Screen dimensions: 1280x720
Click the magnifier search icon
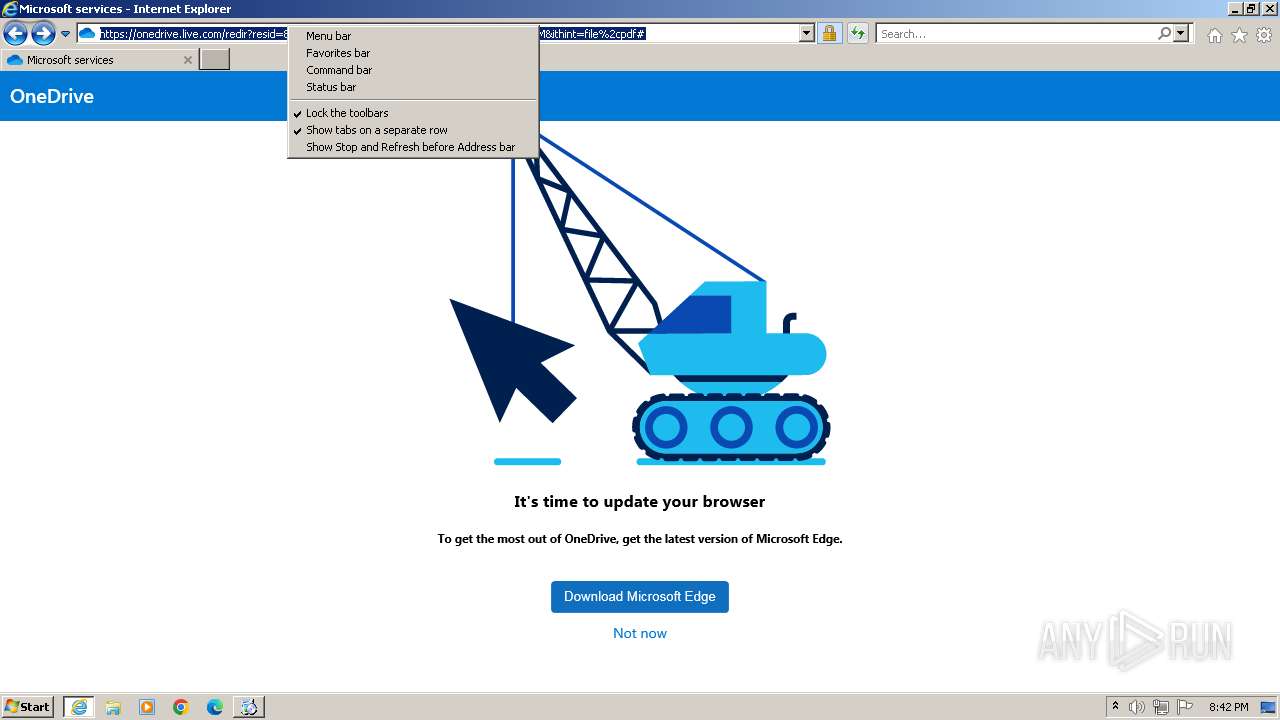1164,33
